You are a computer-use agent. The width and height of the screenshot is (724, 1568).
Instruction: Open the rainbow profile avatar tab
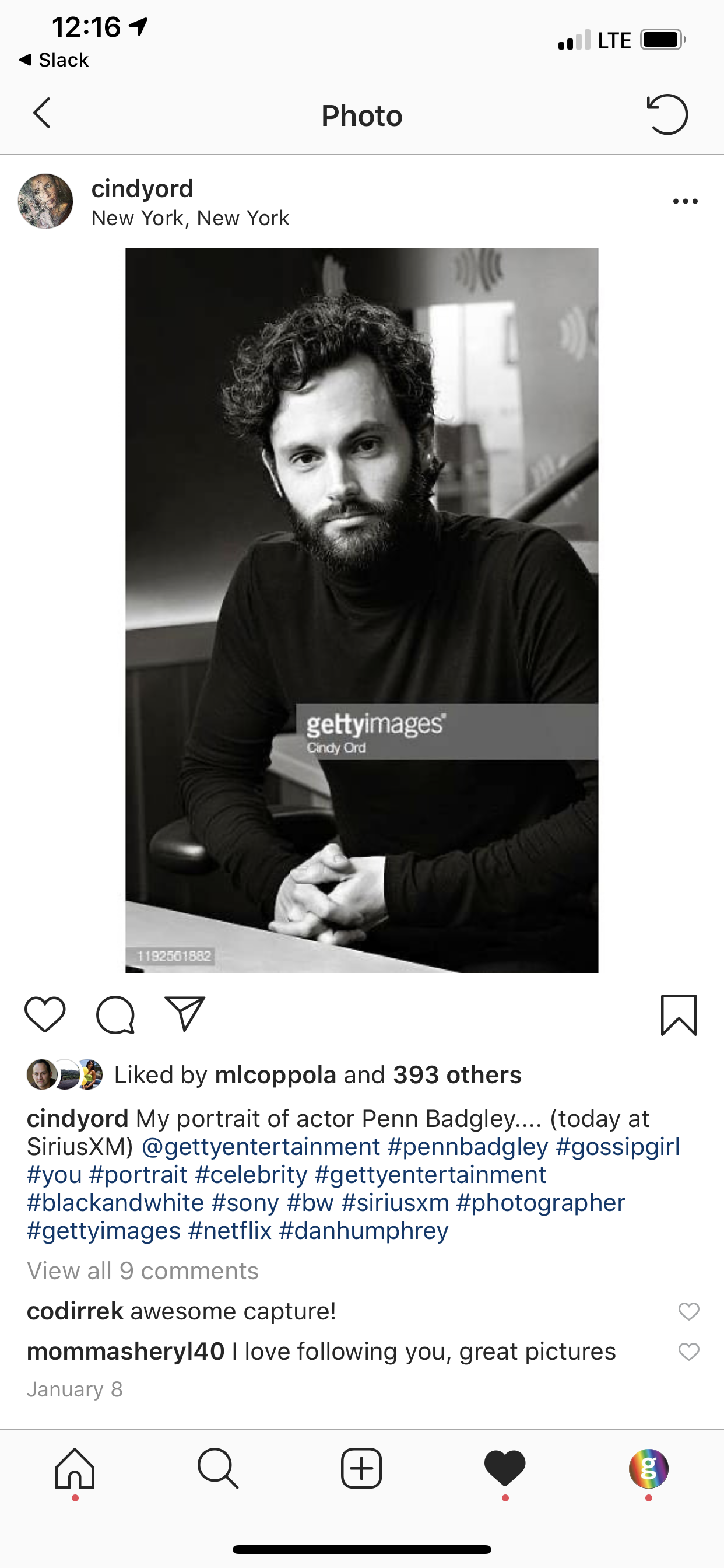(x=649, y=1469)
